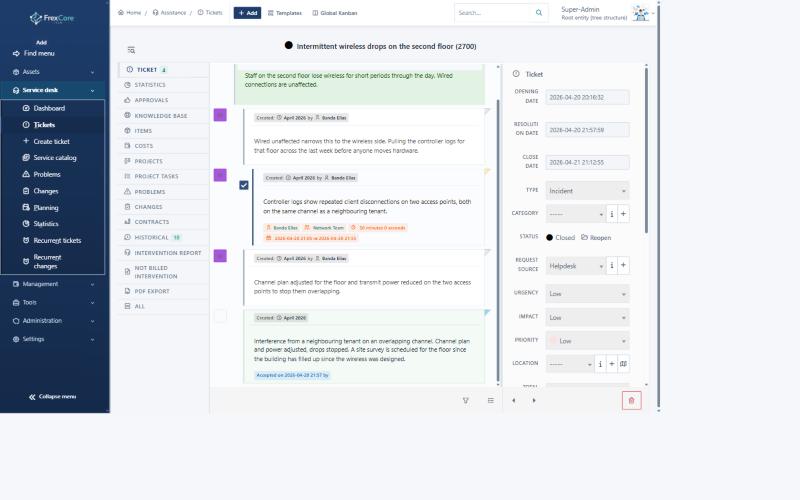This screenshot has width=800, height=500.
Task: Click the timeline filter funnel icon
Action: 466,401
